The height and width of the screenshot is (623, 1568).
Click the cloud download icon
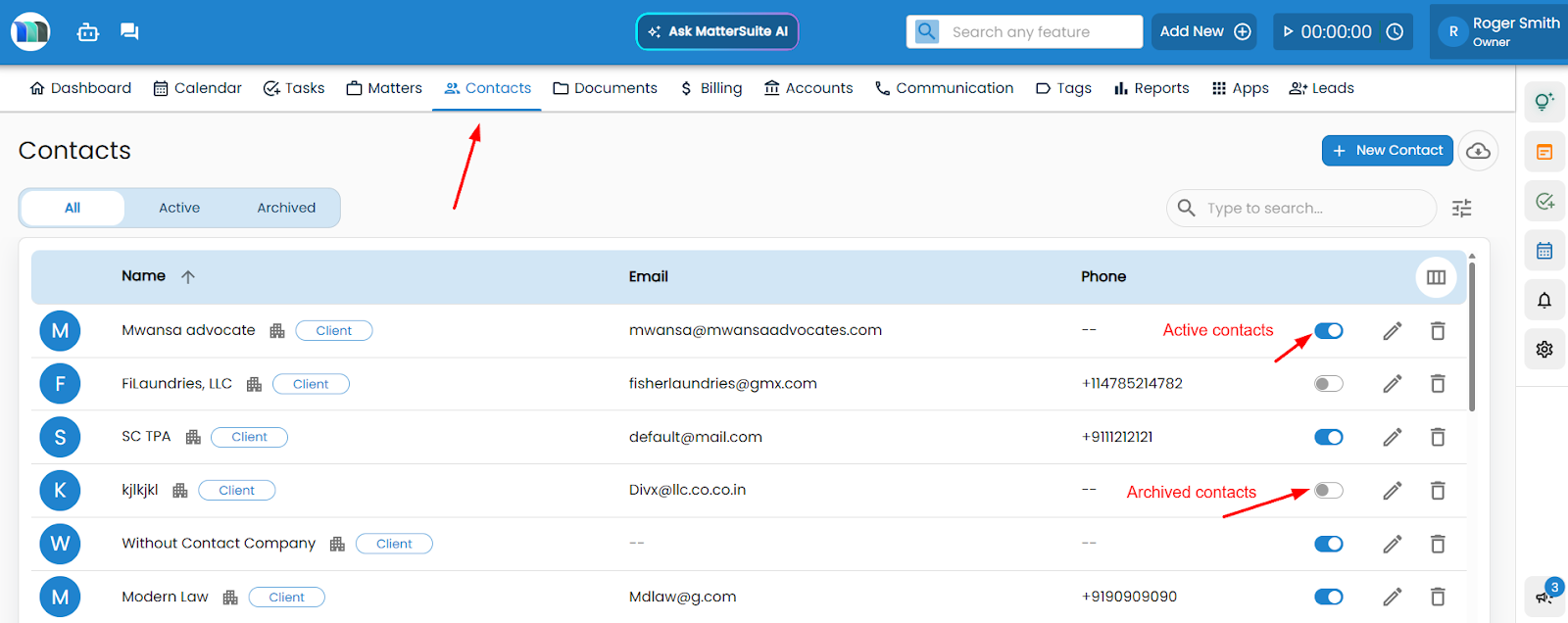[x=1478, y=151]
